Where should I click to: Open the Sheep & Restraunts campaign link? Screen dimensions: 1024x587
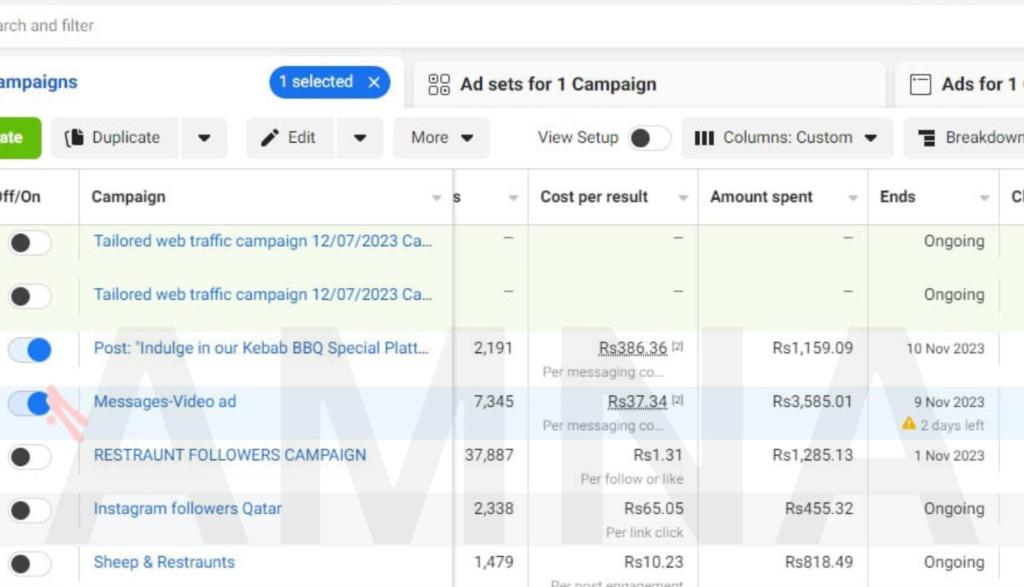[x=164, y=562]
